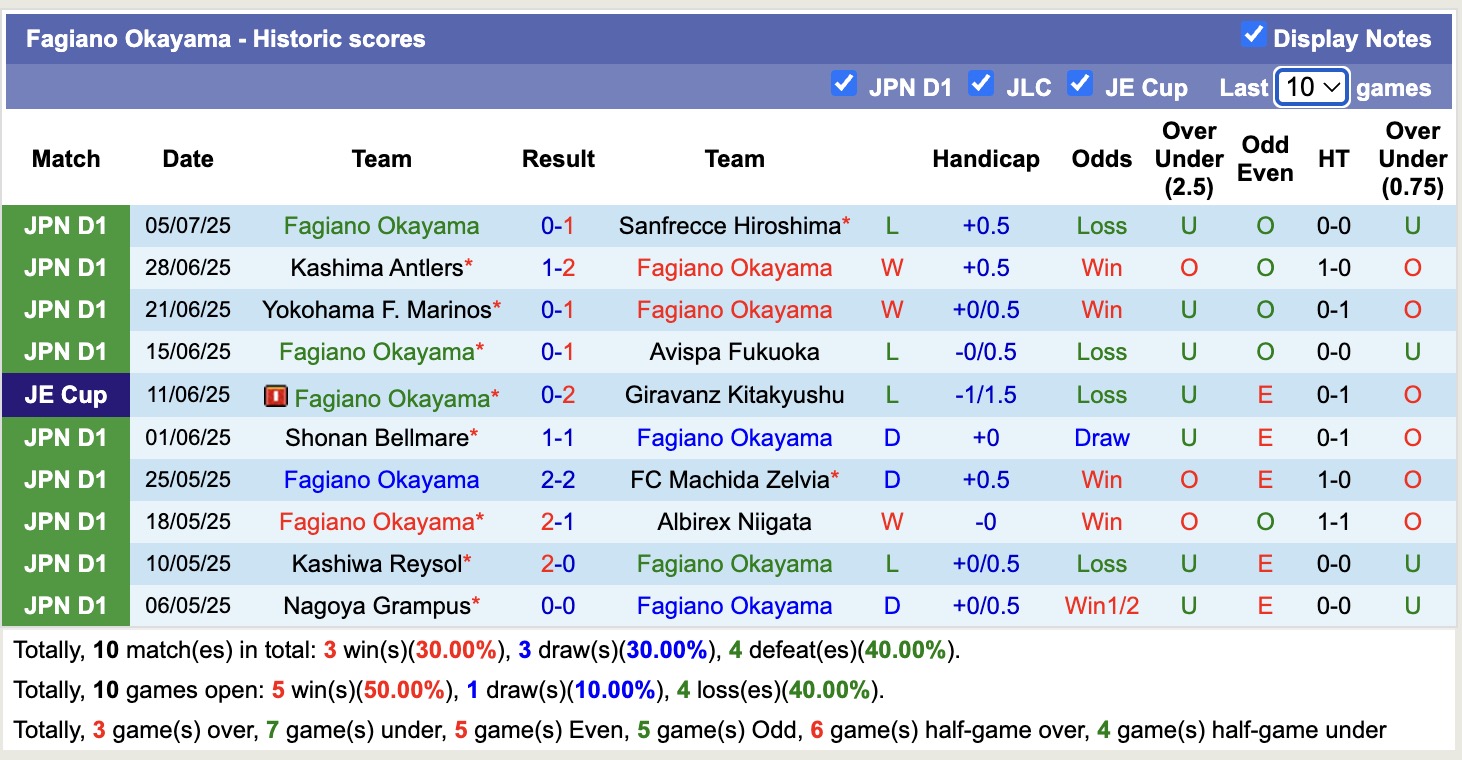1462x760 pixels.
Task: Toggle the JLC filter checkbox
Action: (982, 85)
